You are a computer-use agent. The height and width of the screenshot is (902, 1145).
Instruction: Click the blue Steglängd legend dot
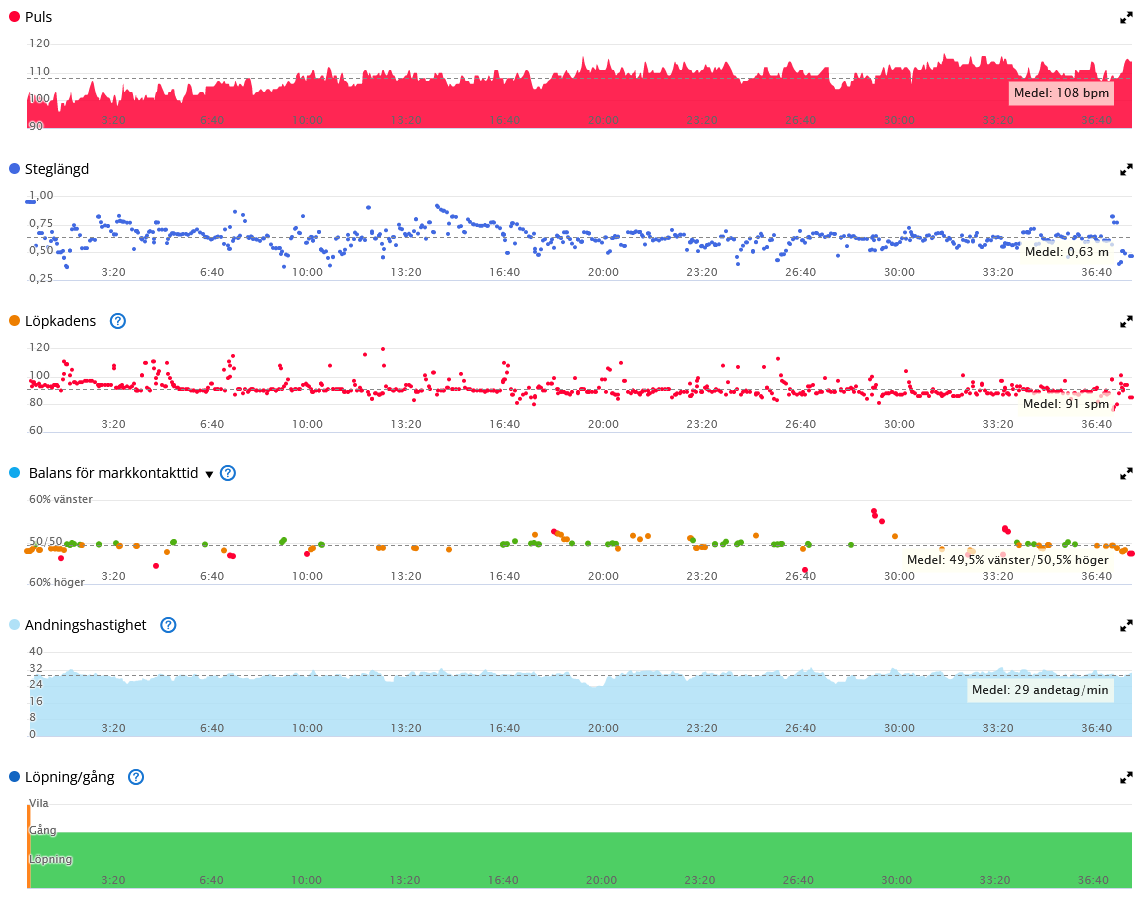[x=14, y=168]
